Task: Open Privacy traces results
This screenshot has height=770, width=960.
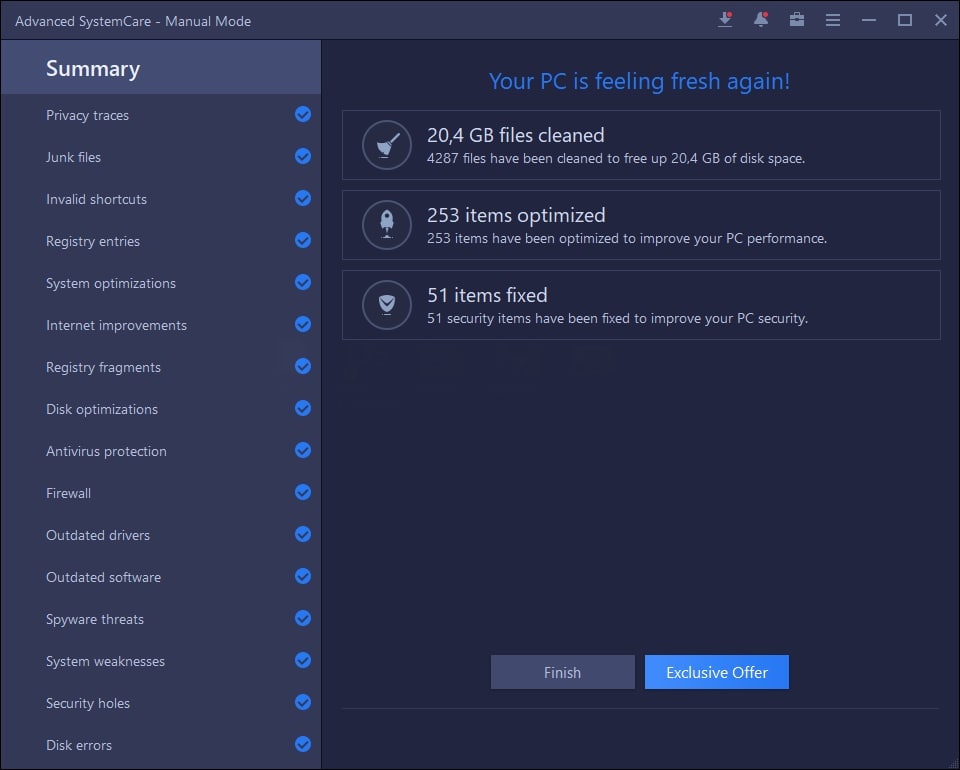Action: (x=161, y=115)
